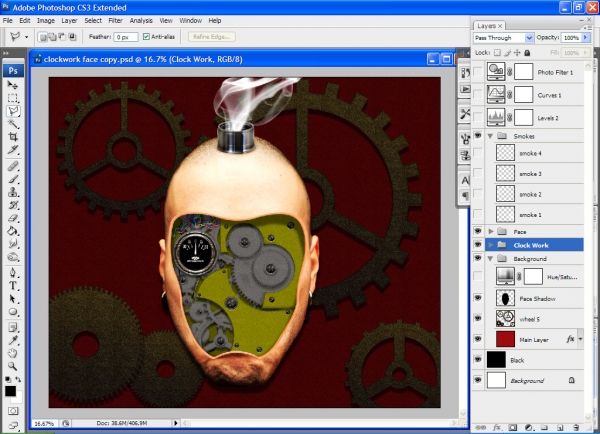
Task: Select the Polygonal Lasso tool
Action: click(x=13, y=111)
